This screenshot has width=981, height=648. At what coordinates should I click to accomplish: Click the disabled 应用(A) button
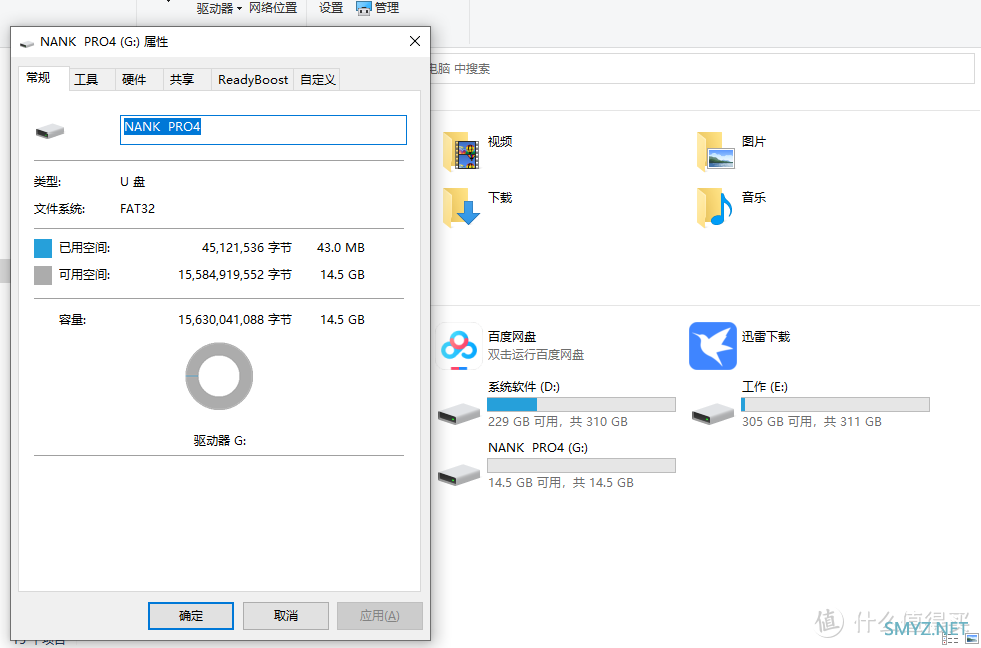click(x=380, y=616)
